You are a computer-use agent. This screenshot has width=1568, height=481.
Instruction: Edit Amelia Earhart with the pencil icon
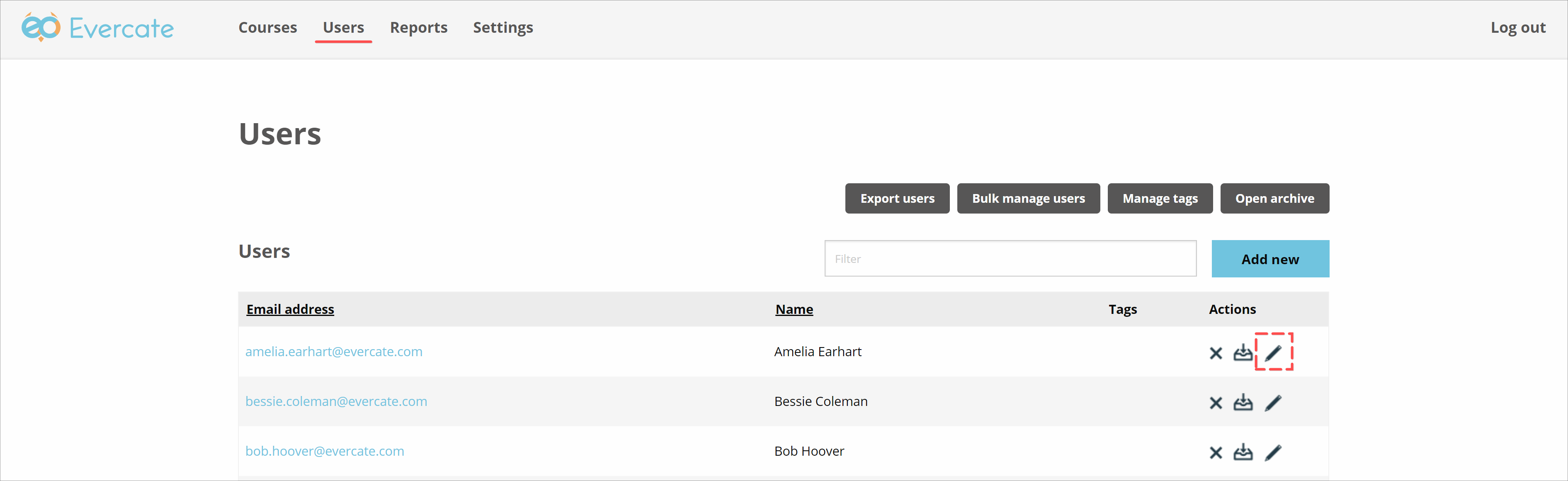coord(1273,352)
